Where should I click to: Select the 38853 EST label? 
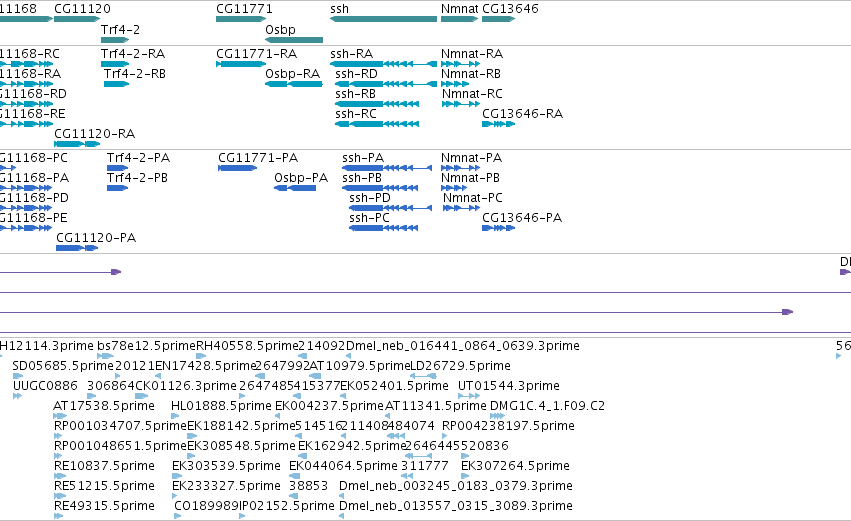308,486
